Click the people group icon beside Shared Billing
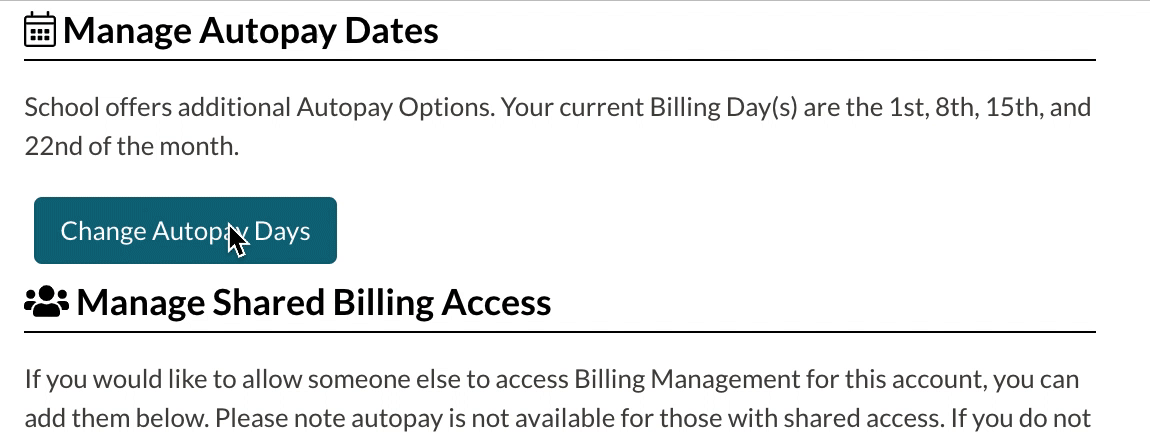Viewport: 1150px width, 444px height. 46,301
